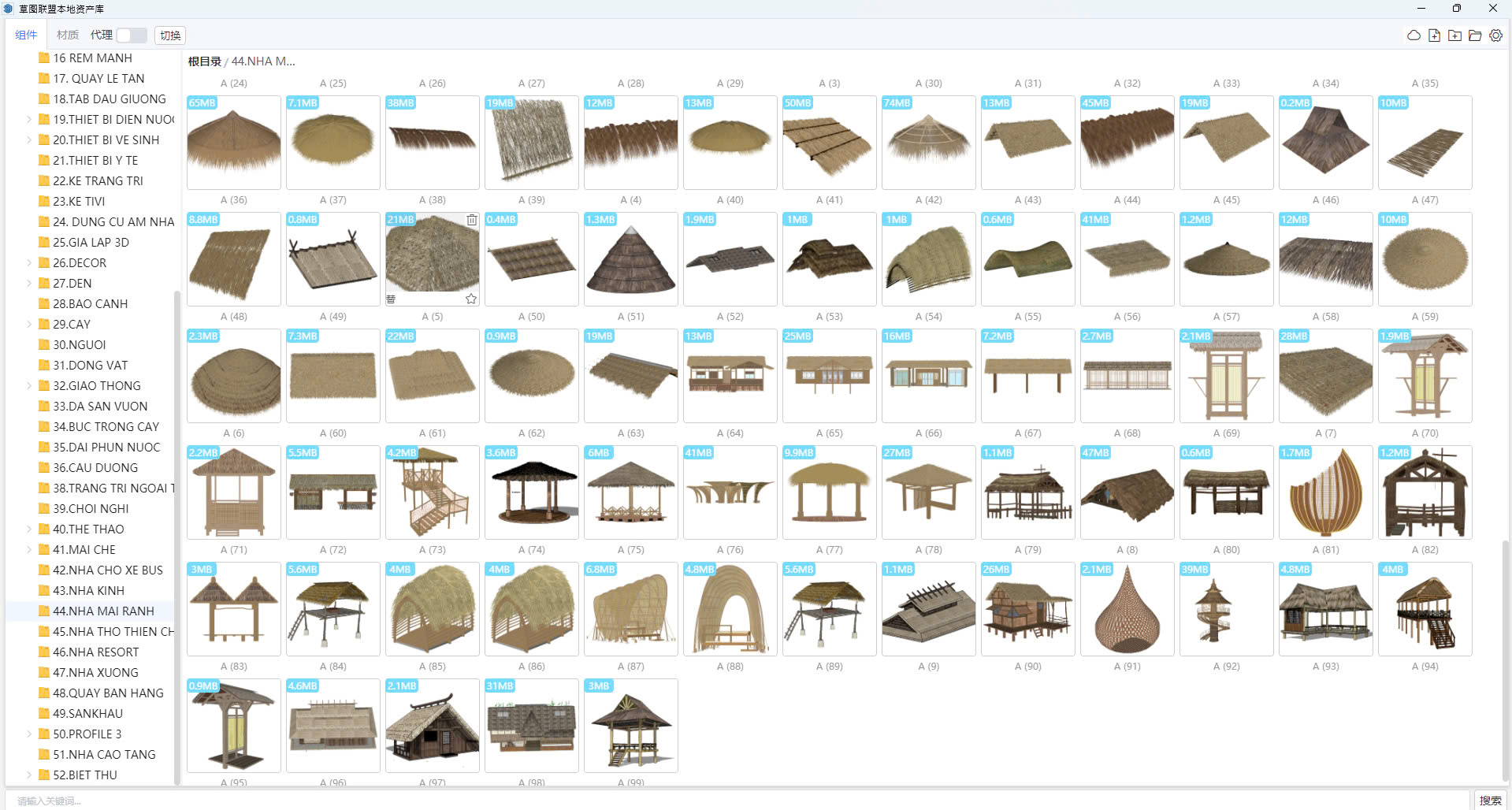Click the 根目录 root breadcrumb link
Viewport: 1512px width, 810px height.
pyautogui.click(x=204, y=61)
